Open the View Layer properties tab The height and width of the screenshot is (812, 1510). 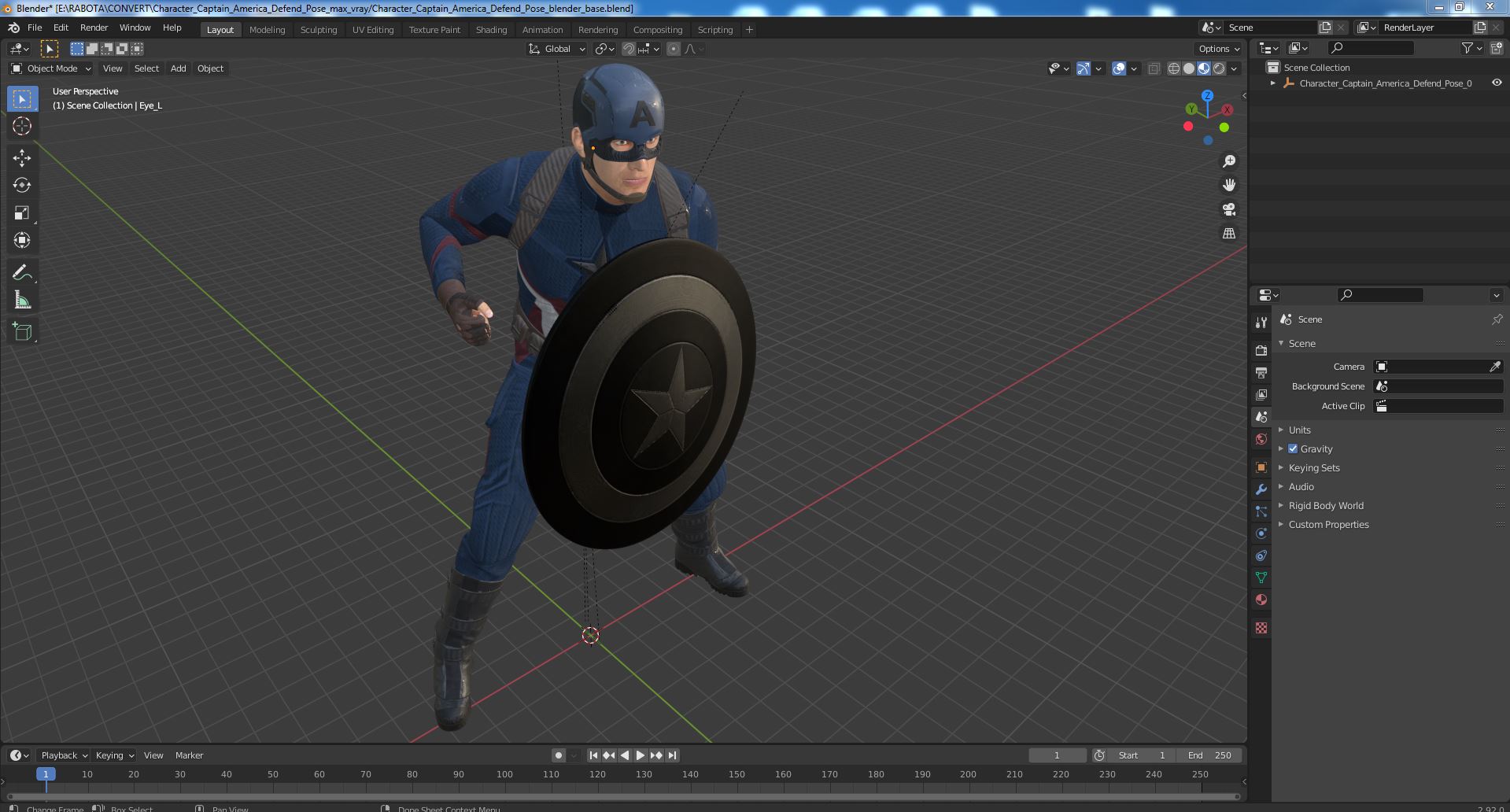(x=1261, y=394)
